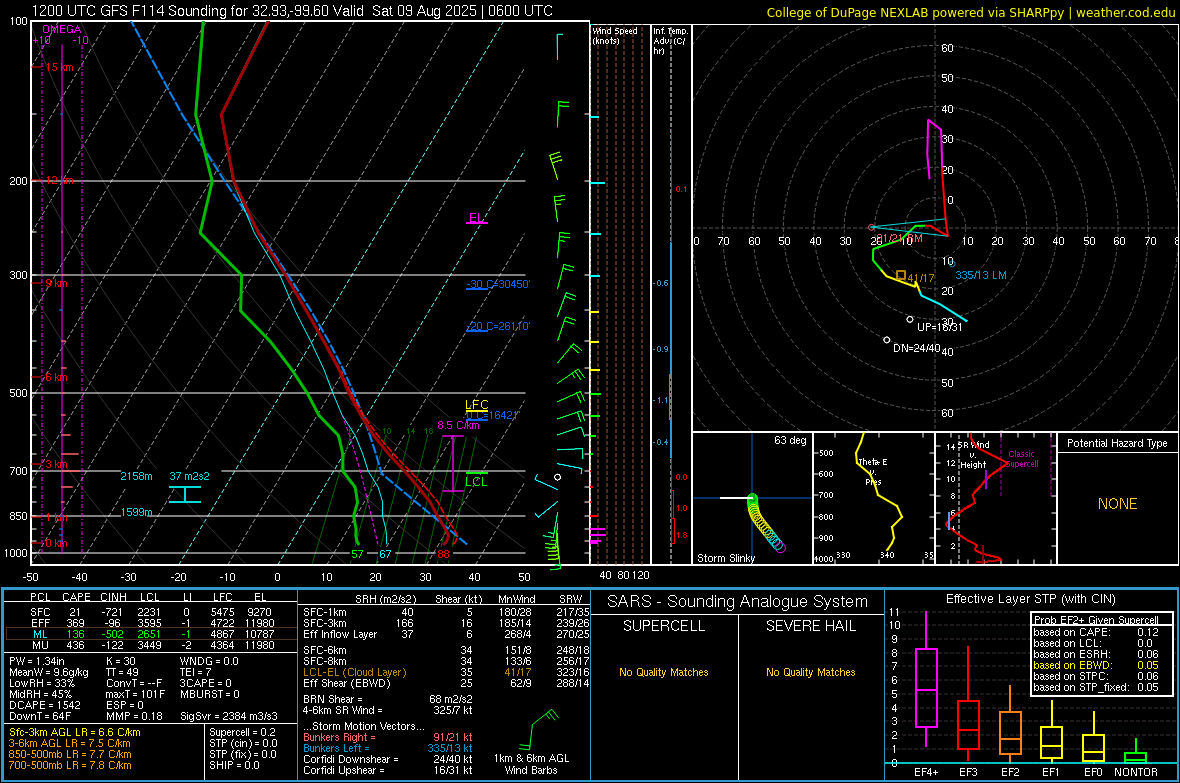Click the 8.5 C/km lapse rate label
This screenshot has height=783, width=1180.
[458, 425]
